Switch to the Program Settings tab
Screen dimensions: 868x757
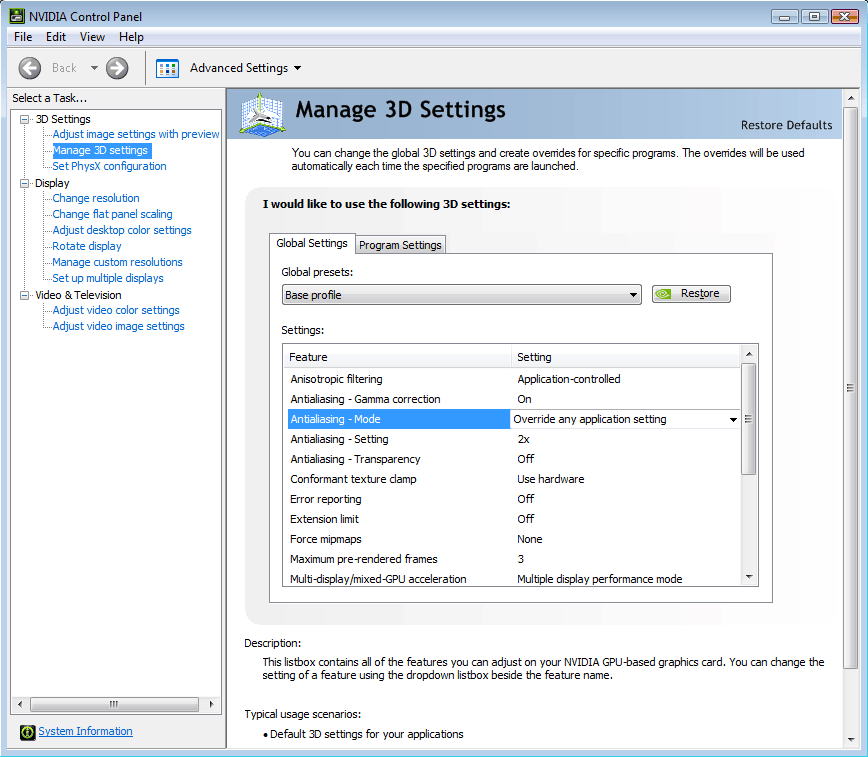(x=400, y=245)
